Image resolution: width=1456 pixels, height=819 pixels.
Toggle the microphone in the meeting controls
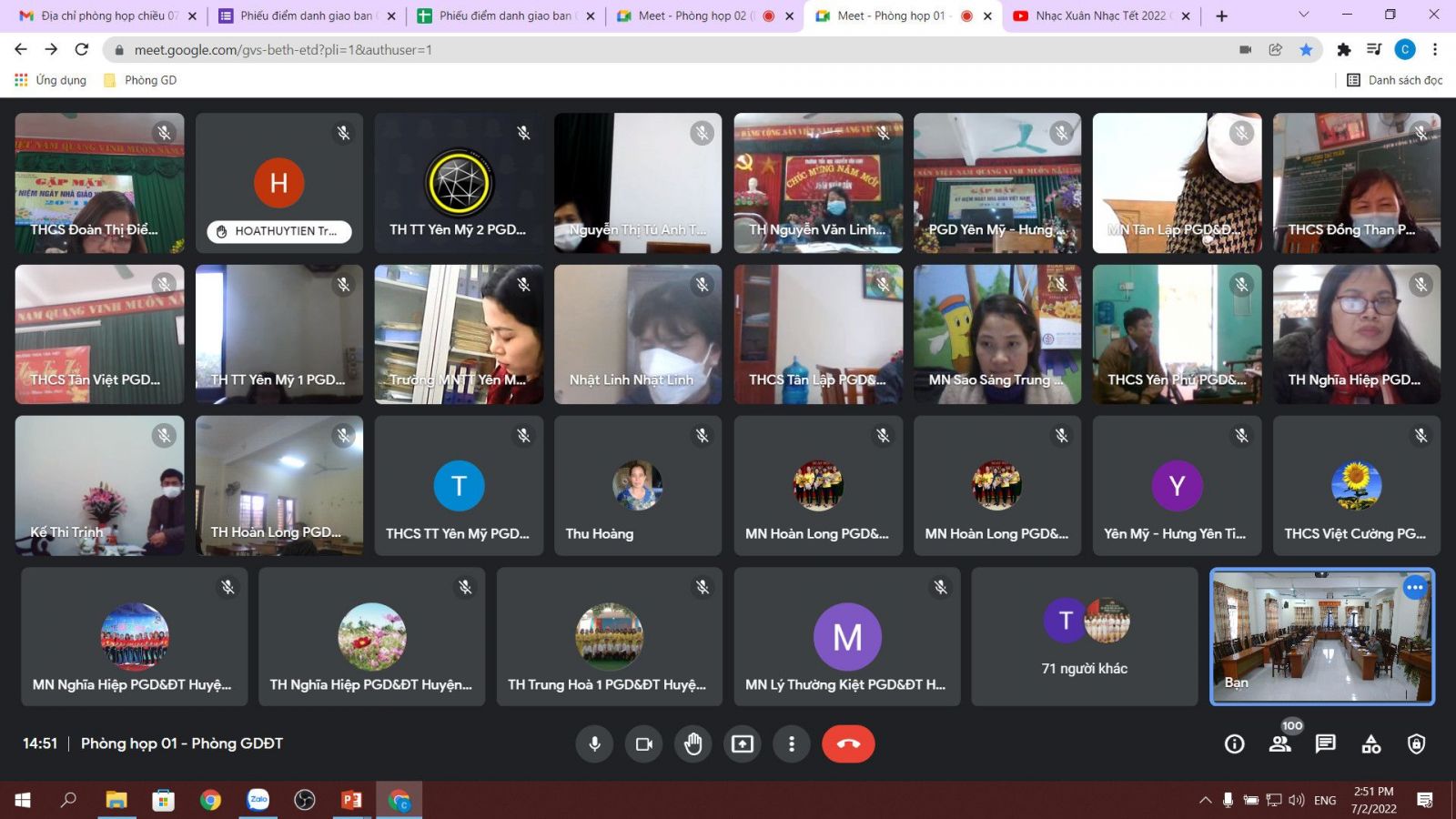[594, 743]
